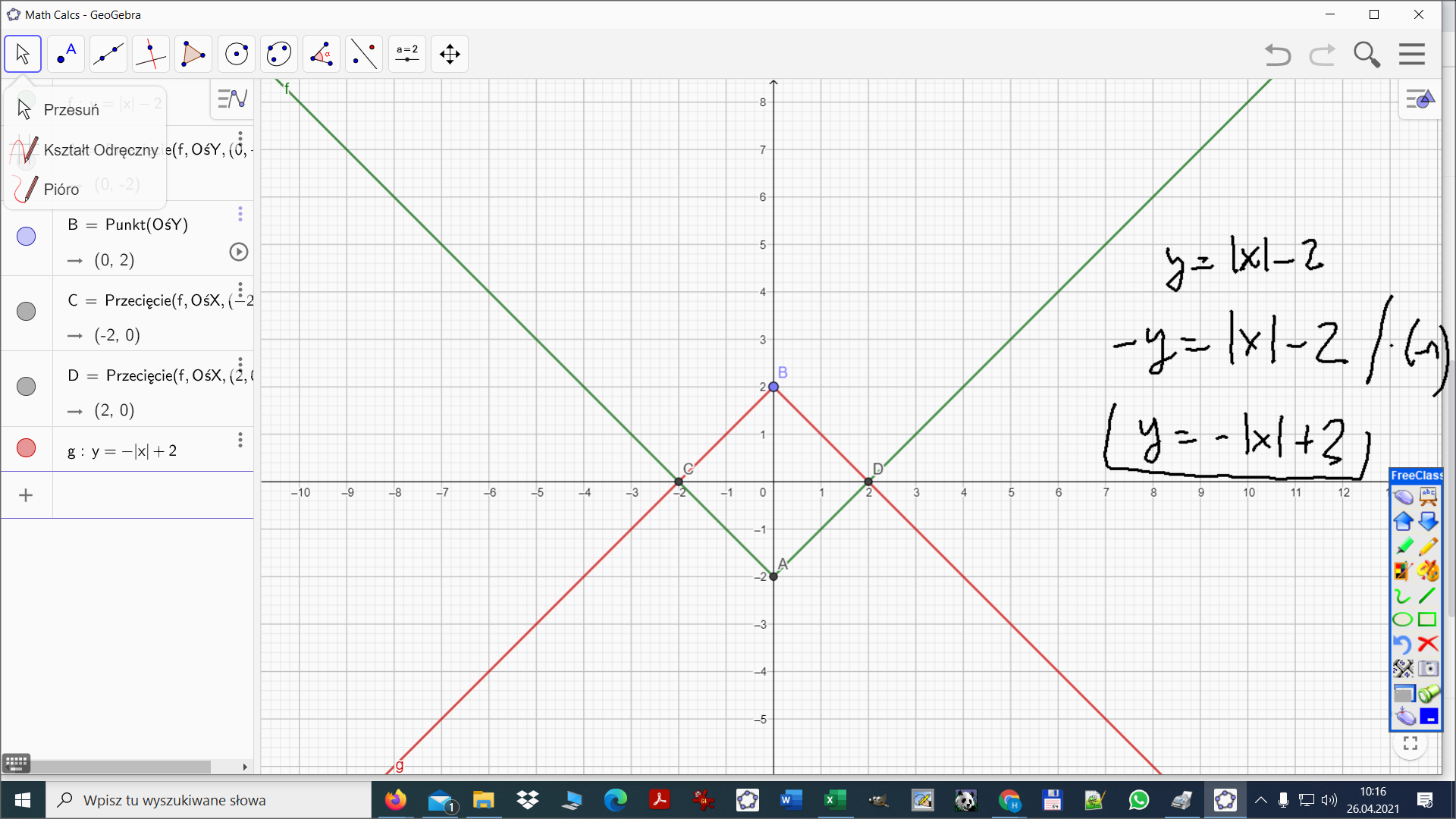Open the graphics view style bar toggle

[x=1420, y=99]
